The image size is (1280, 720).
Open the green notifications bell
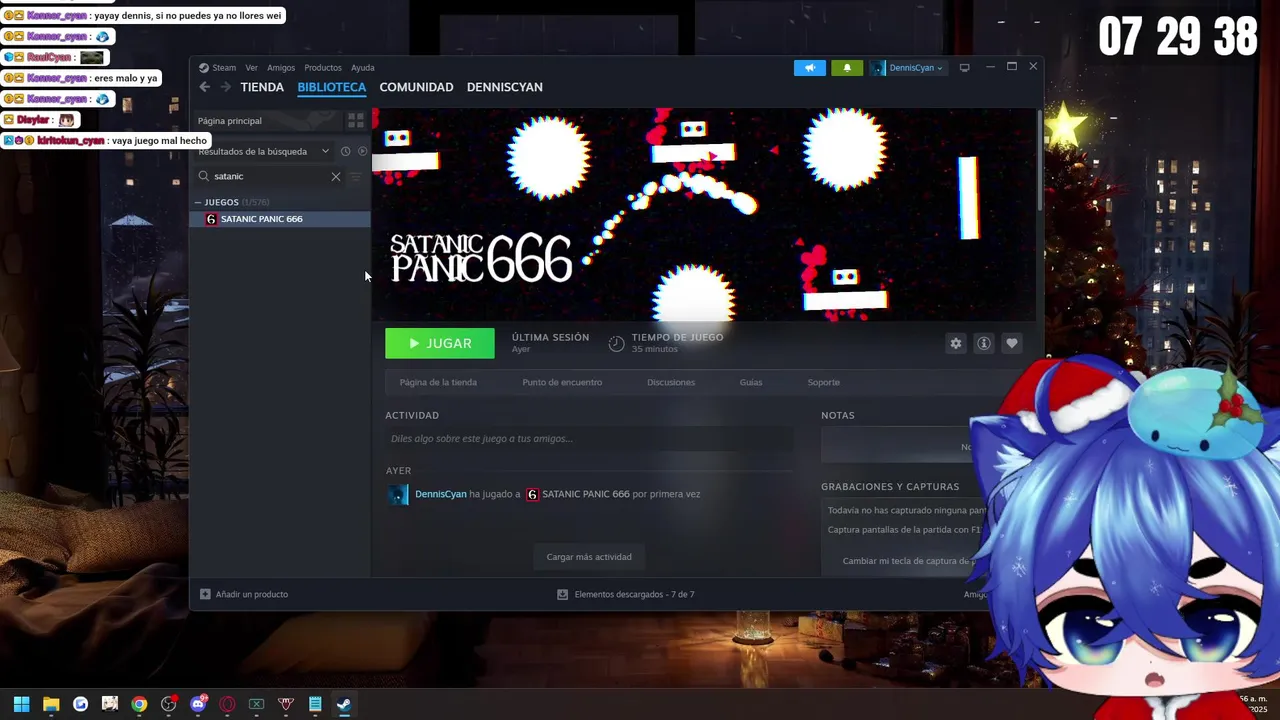847,68
